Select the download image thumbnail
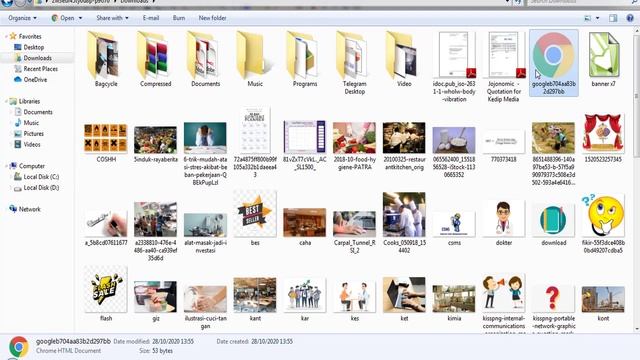Viewport: 640px width, 360px height. 553,220
